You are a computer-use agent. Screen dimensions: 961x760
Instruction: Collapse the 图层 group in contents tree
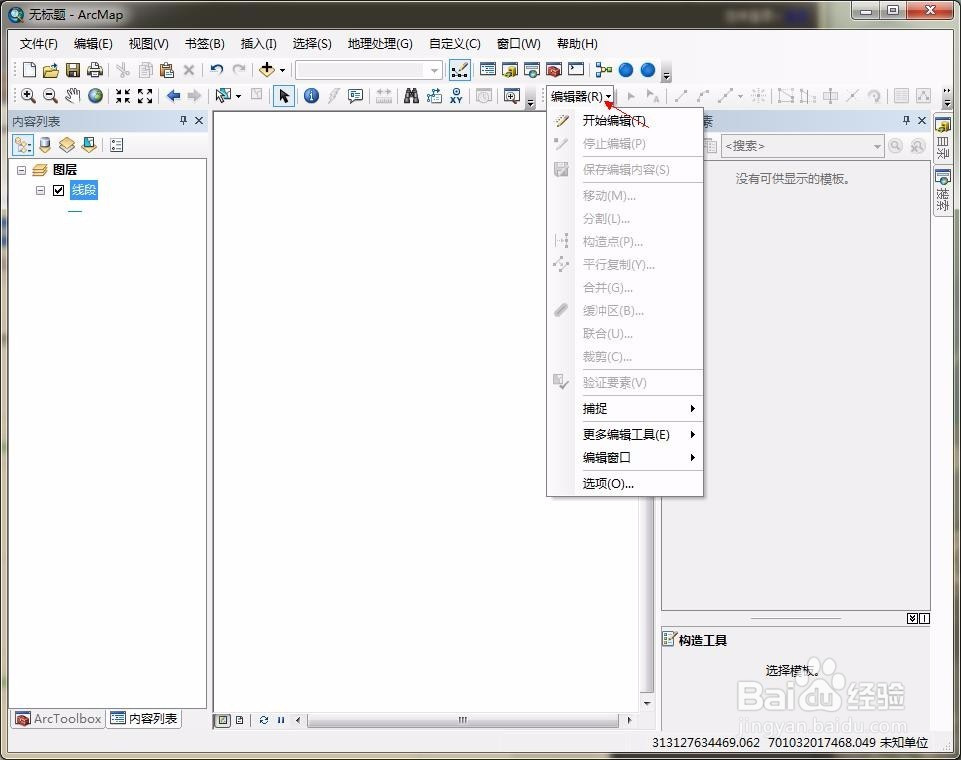click(21, 170)
